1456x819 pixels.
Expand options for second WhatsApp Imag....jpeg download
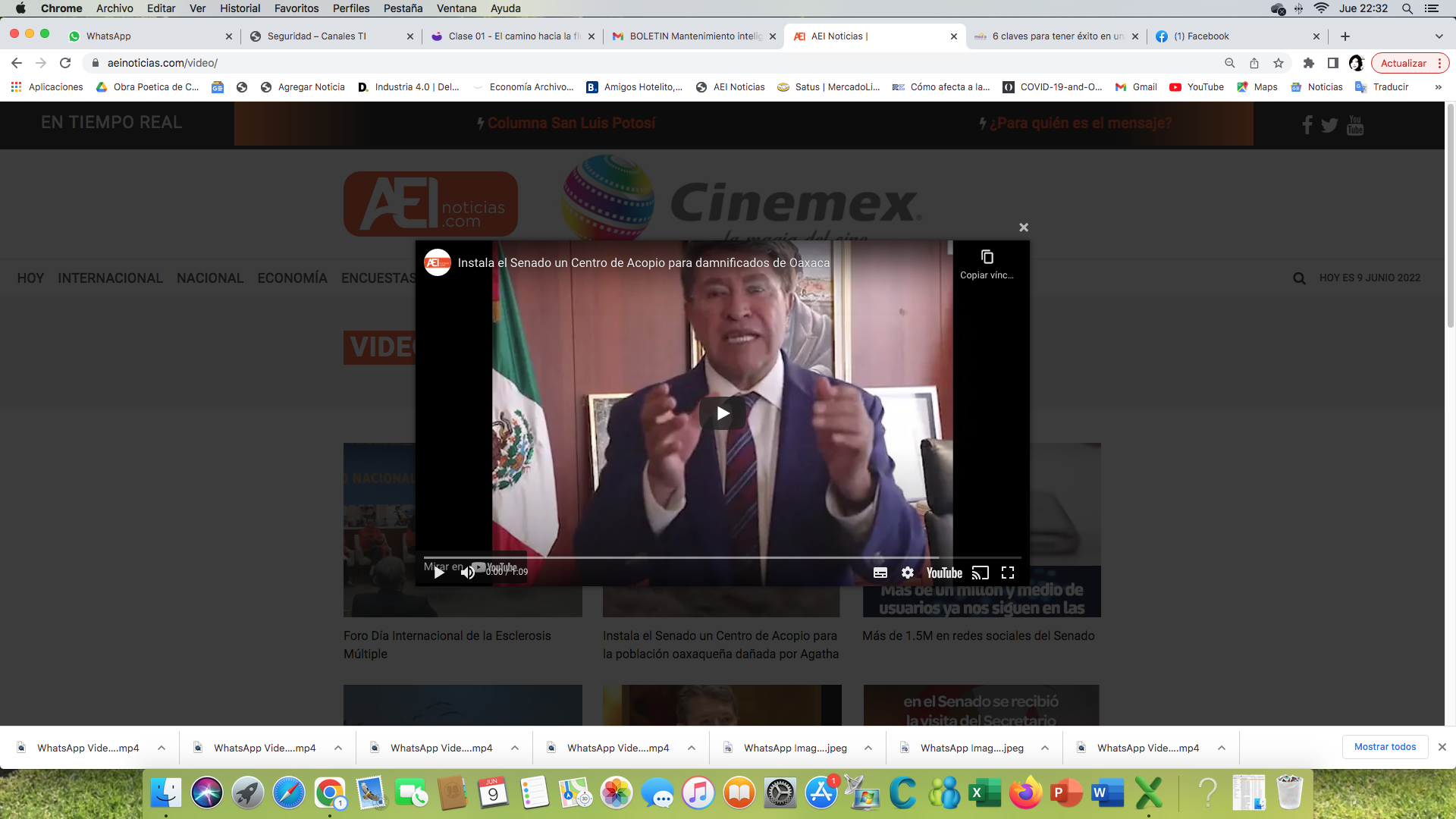[x=1045, y=748]
